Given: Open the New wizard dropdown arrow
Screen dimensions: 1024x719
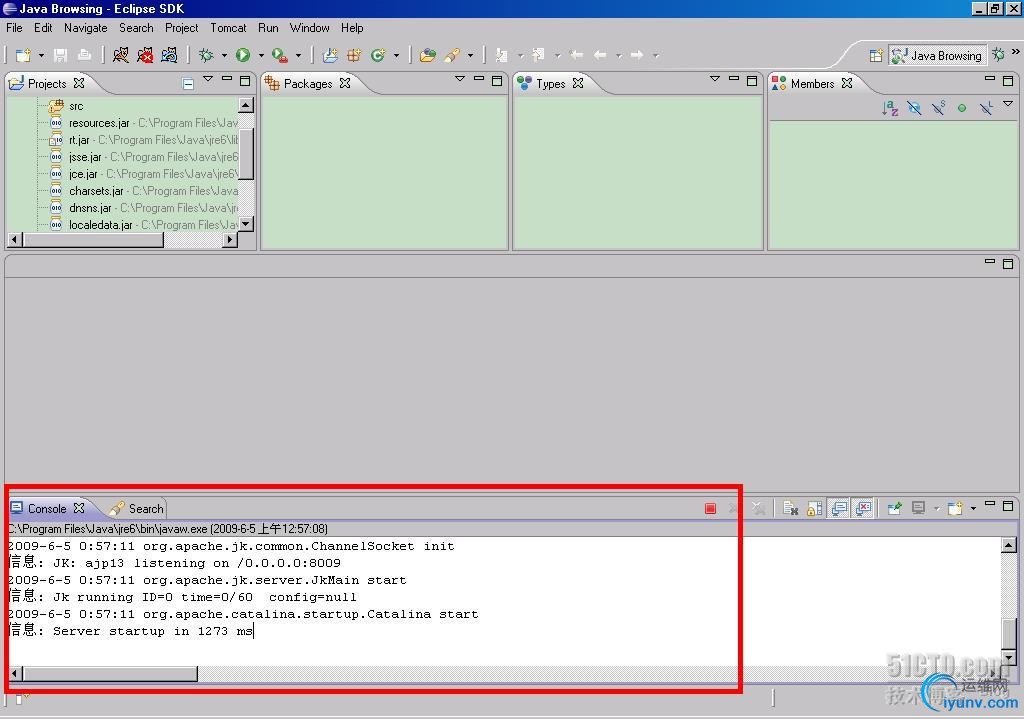Looking at the screenshot, I should [x=41, y=56].
